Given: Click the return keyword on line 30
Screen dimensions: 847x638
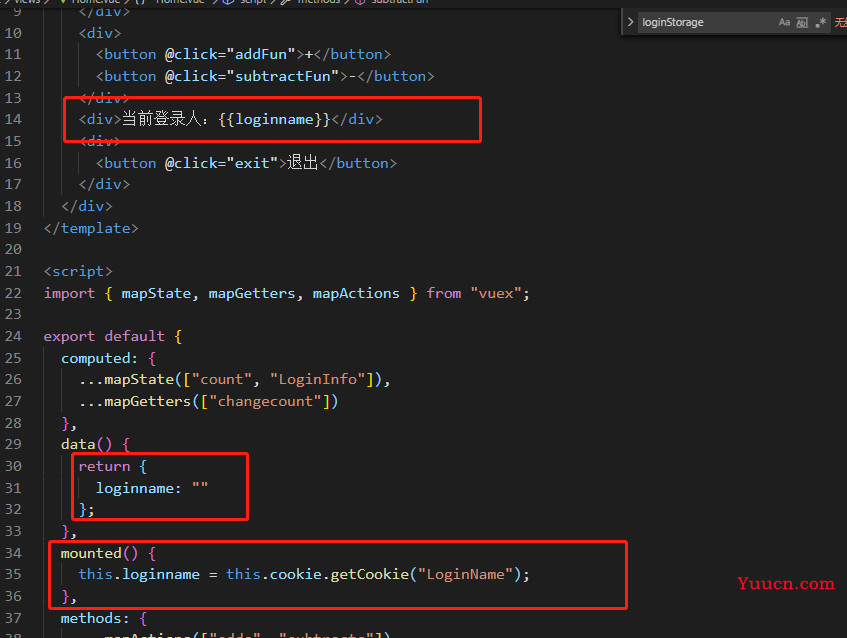Looking at the screenshot, I should (104, 466).
